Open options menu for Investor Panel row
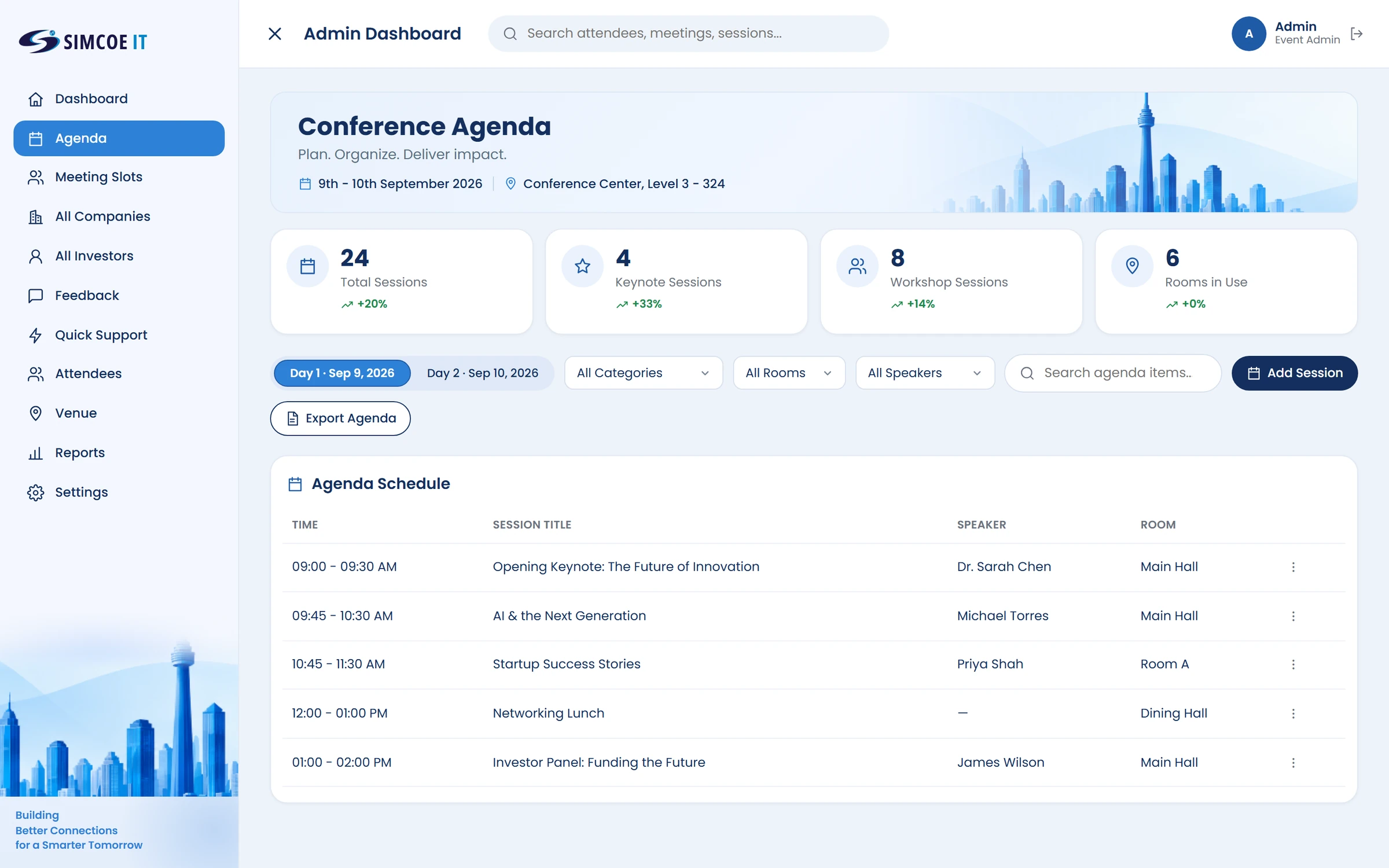The image size is (1389, 868). (x=1293, y=763)
